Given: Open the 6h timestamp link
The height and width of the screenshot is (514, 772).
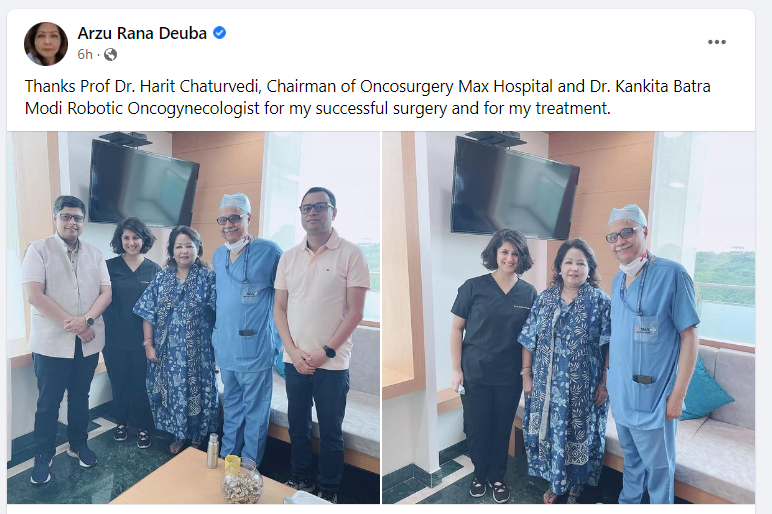Looking at the screenshot, I should coord(85,54).
